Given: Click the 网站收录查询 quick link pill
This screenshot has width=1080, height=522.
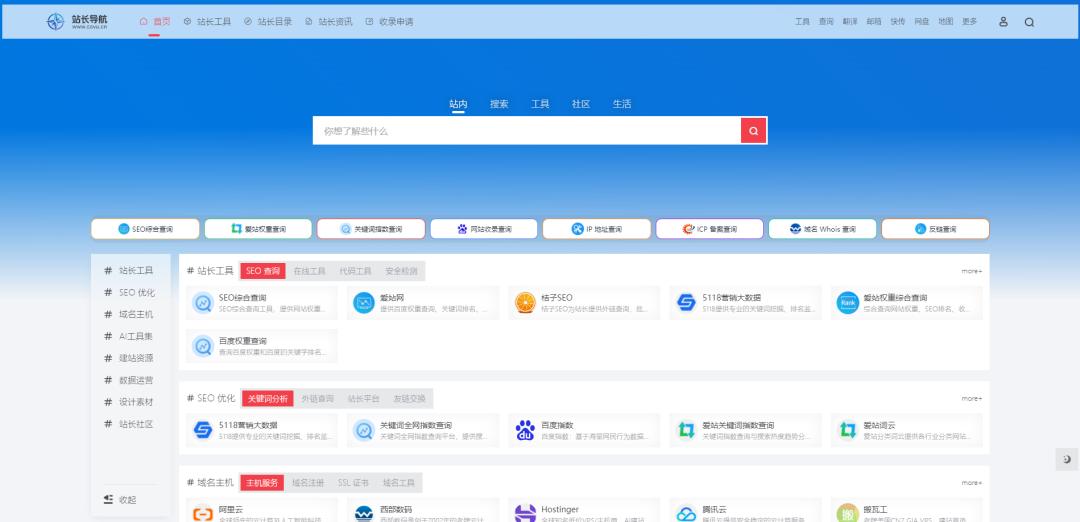Looking at the screenshot, I should [484, 229].
